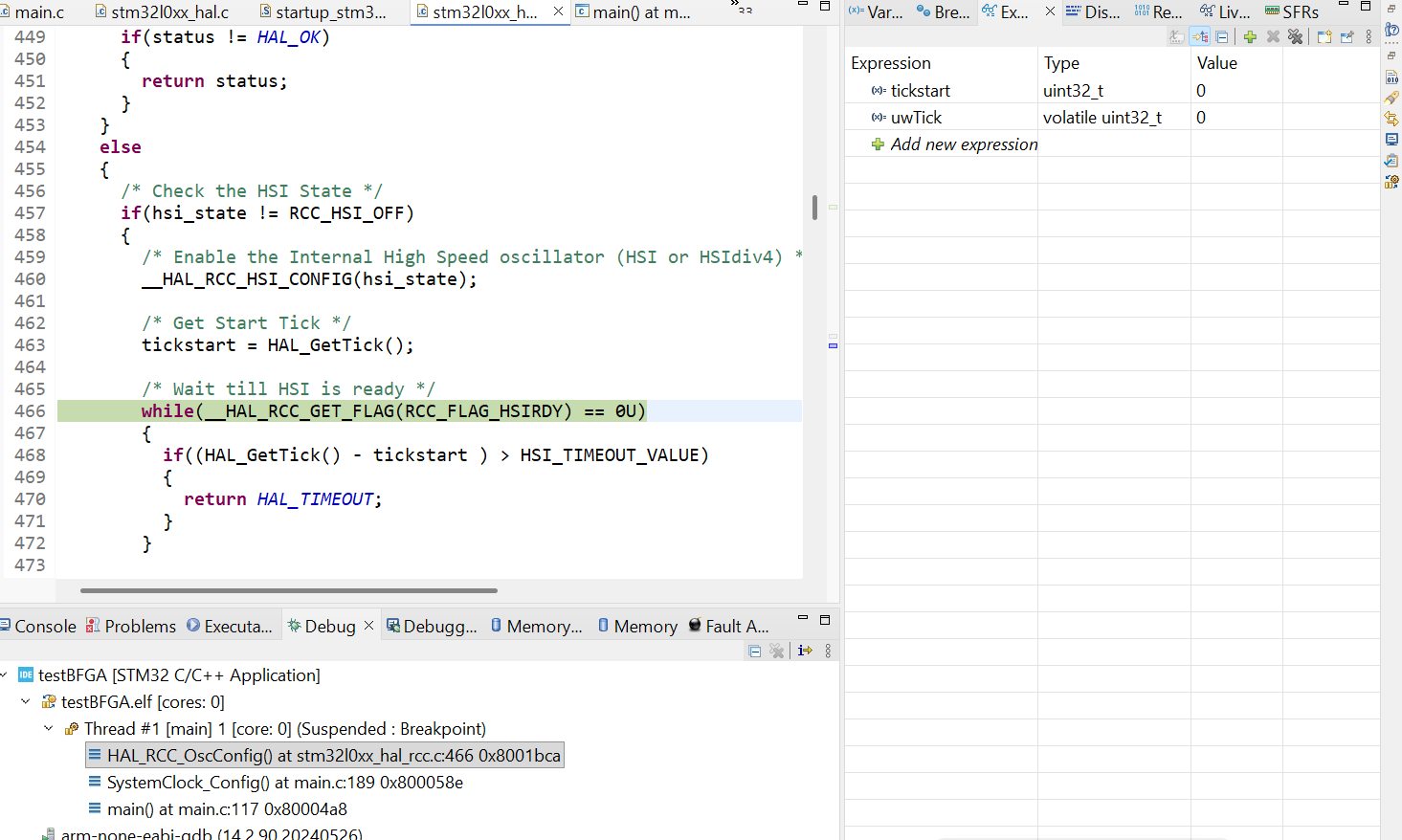Click the editor horizontal scrollbar
This screenshot has width=1402, height=840.
[289, 590]
